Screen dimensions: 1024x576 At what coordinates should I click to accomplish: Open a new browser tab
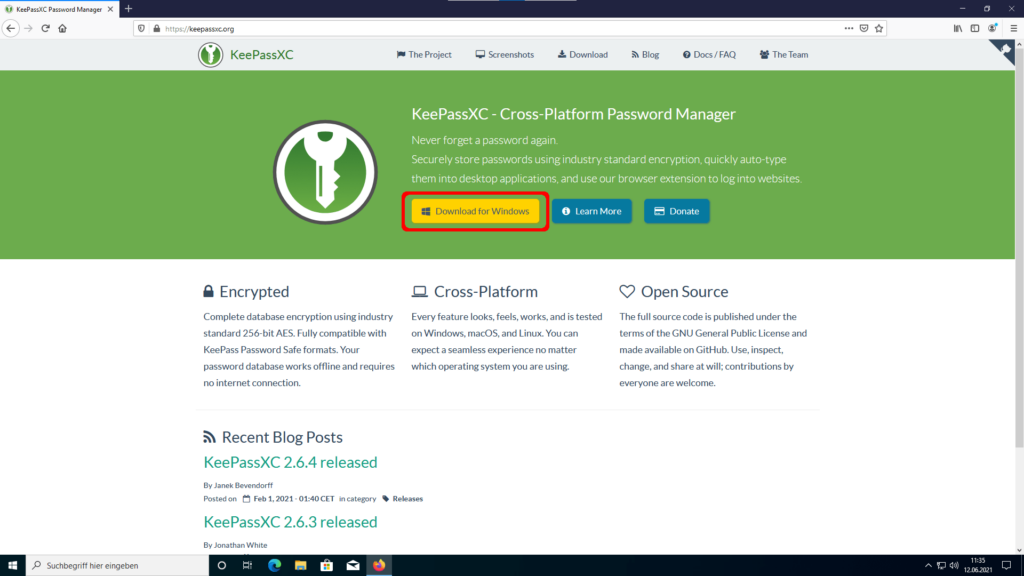tap(129, 9)
